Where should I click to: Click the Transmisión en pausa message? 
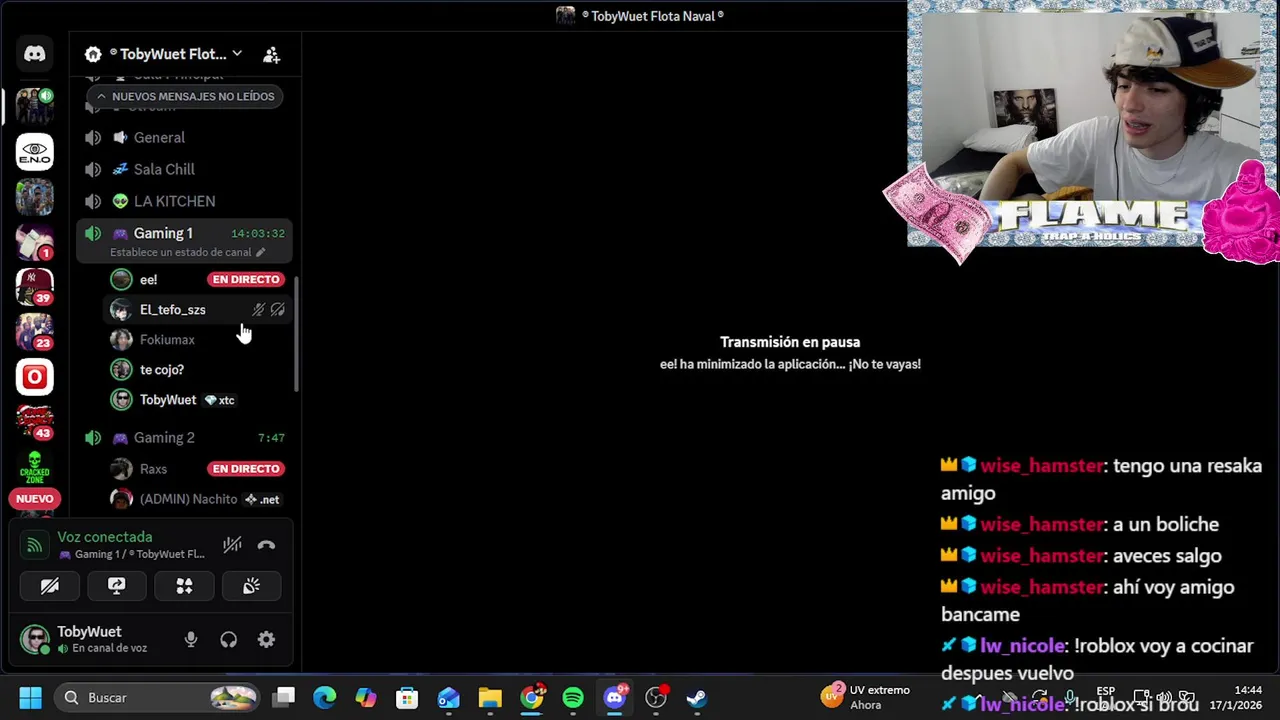coord(790,342)
